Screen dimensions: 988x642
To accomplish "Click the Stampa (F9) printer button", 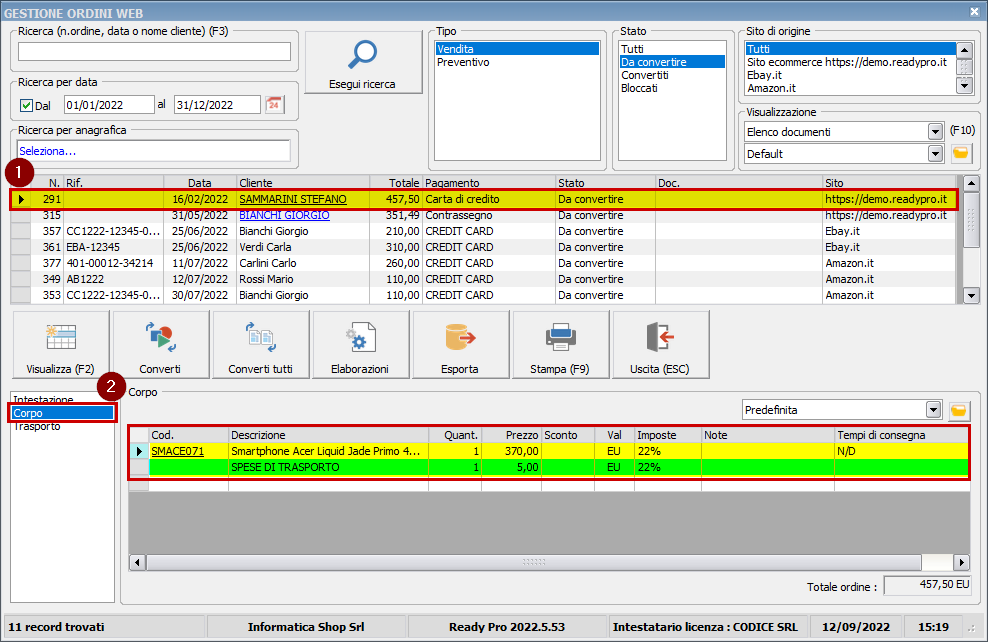I will click(560, 345).
